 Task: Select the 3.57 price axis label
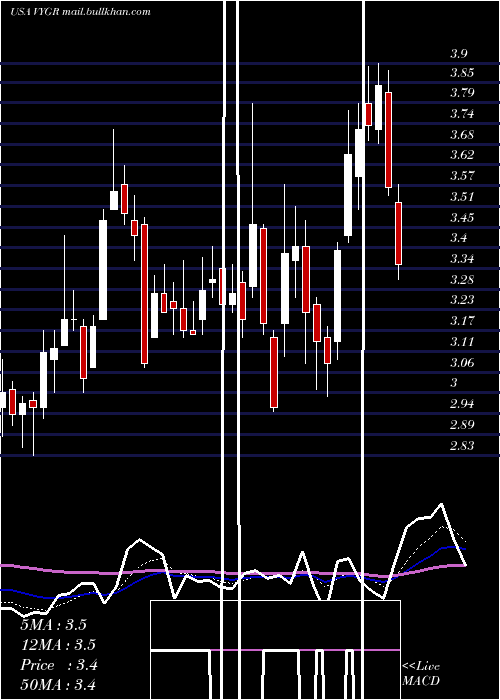(x=462, y=175)
